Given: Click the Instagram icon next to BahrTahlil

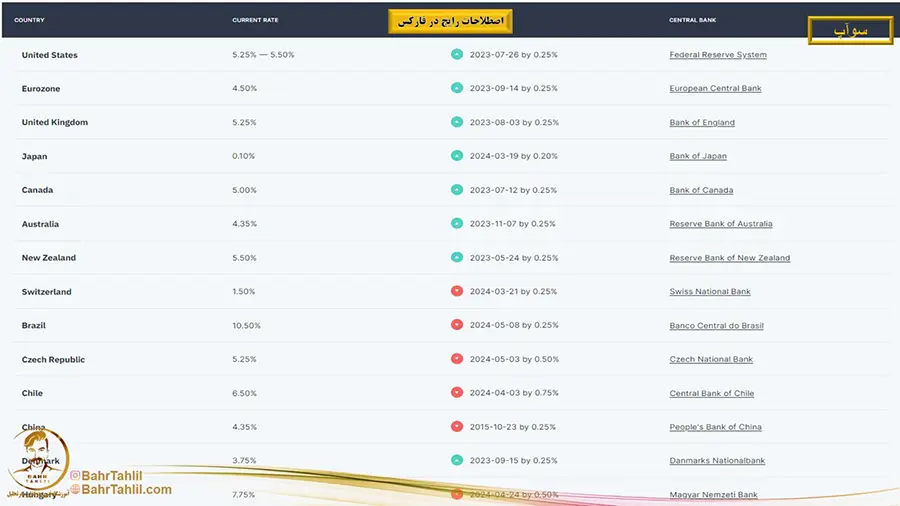Looking at the screenshot, I should pos(75,475).
